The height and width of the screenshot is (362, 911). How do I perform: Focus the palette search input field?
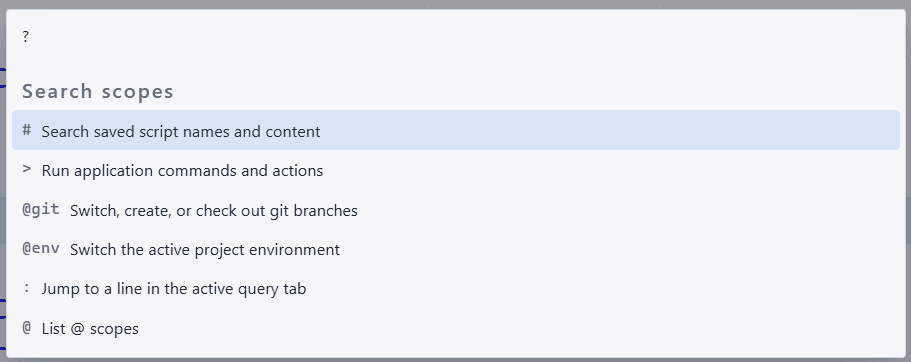point(456,37)
